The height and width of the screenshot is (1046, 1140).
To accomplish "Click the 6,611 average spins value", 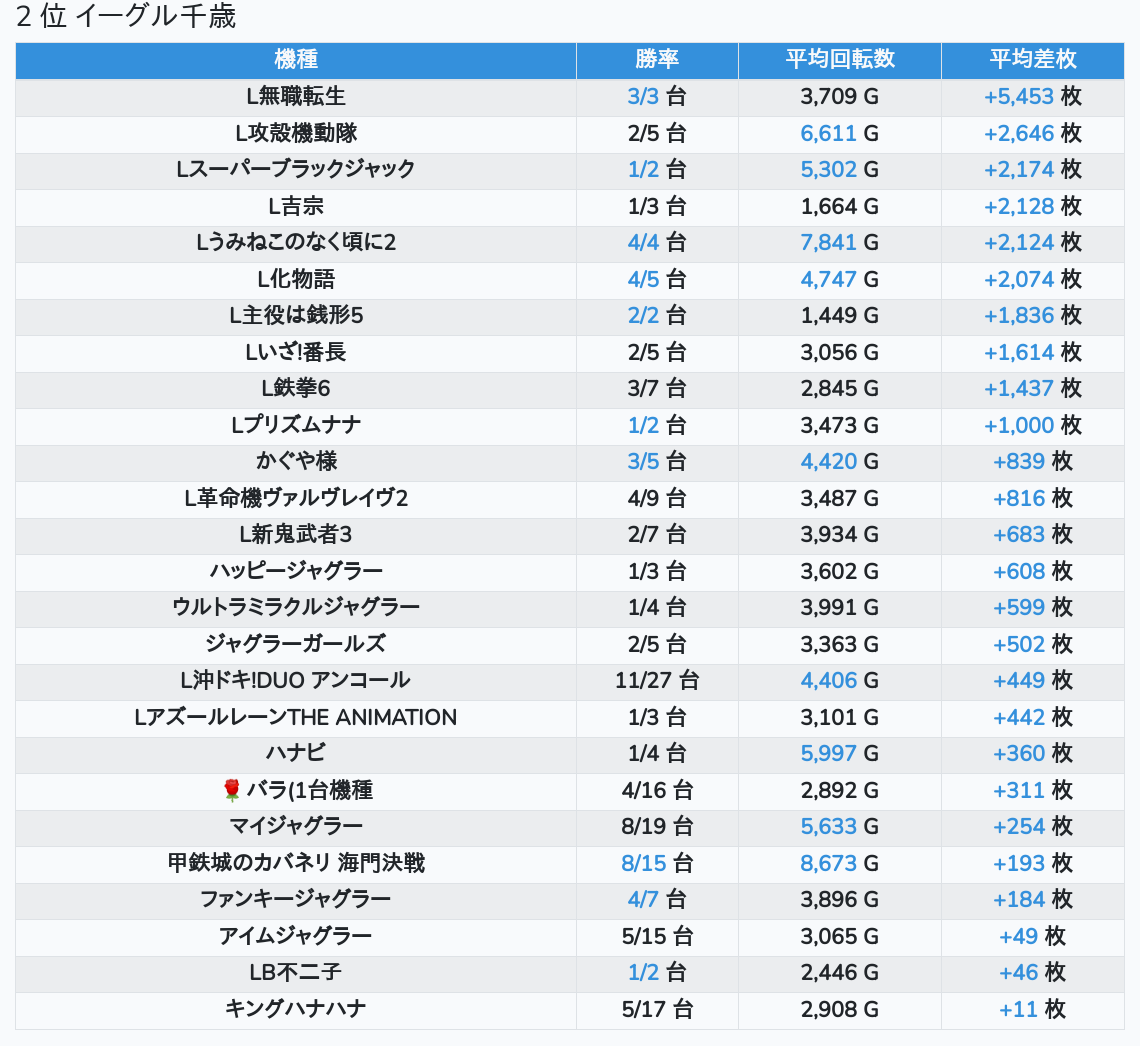I will (828, 133).
